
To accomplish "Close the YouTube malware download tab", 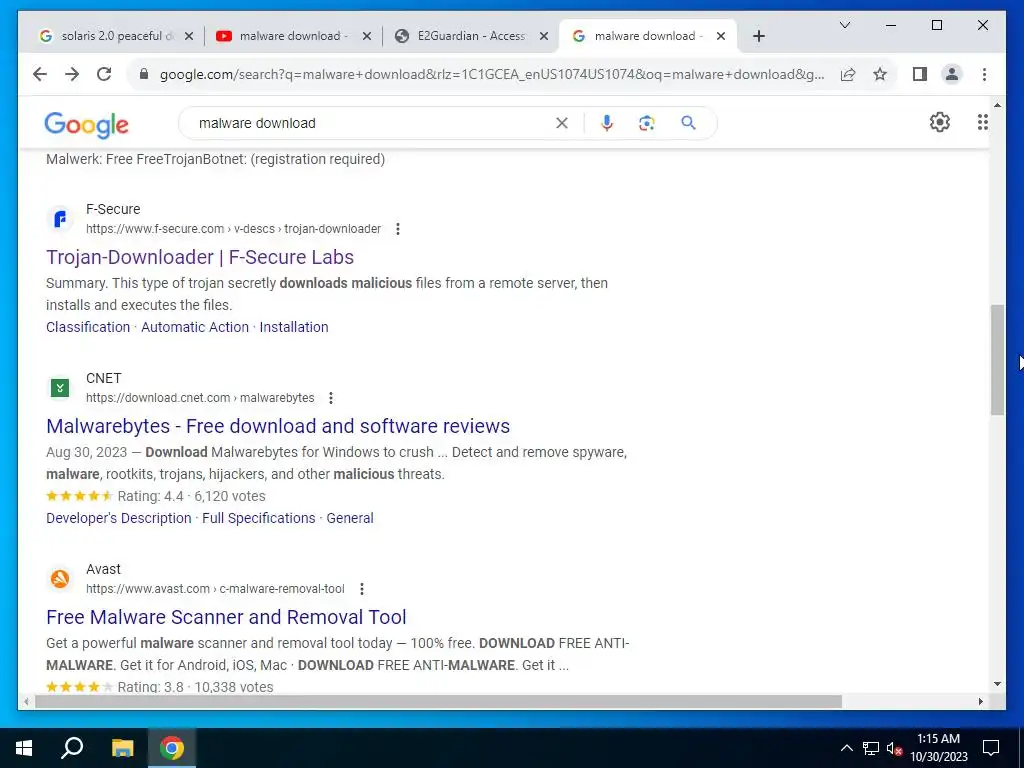I will [x=367, y=36].
